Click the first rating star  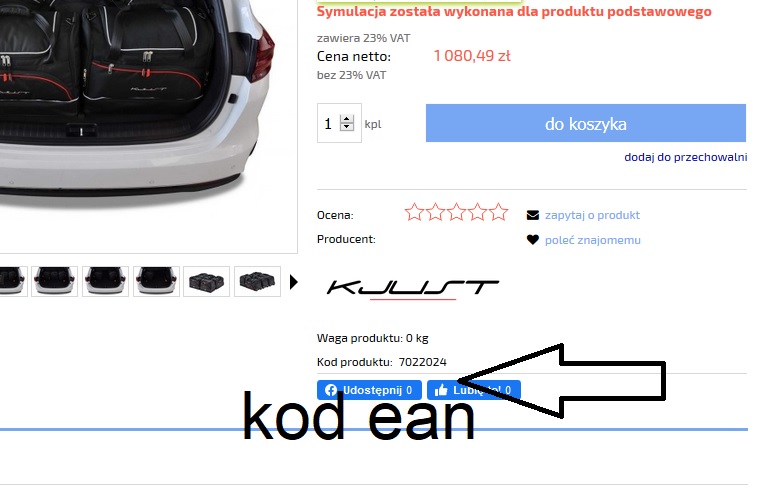tap(414, 212)
